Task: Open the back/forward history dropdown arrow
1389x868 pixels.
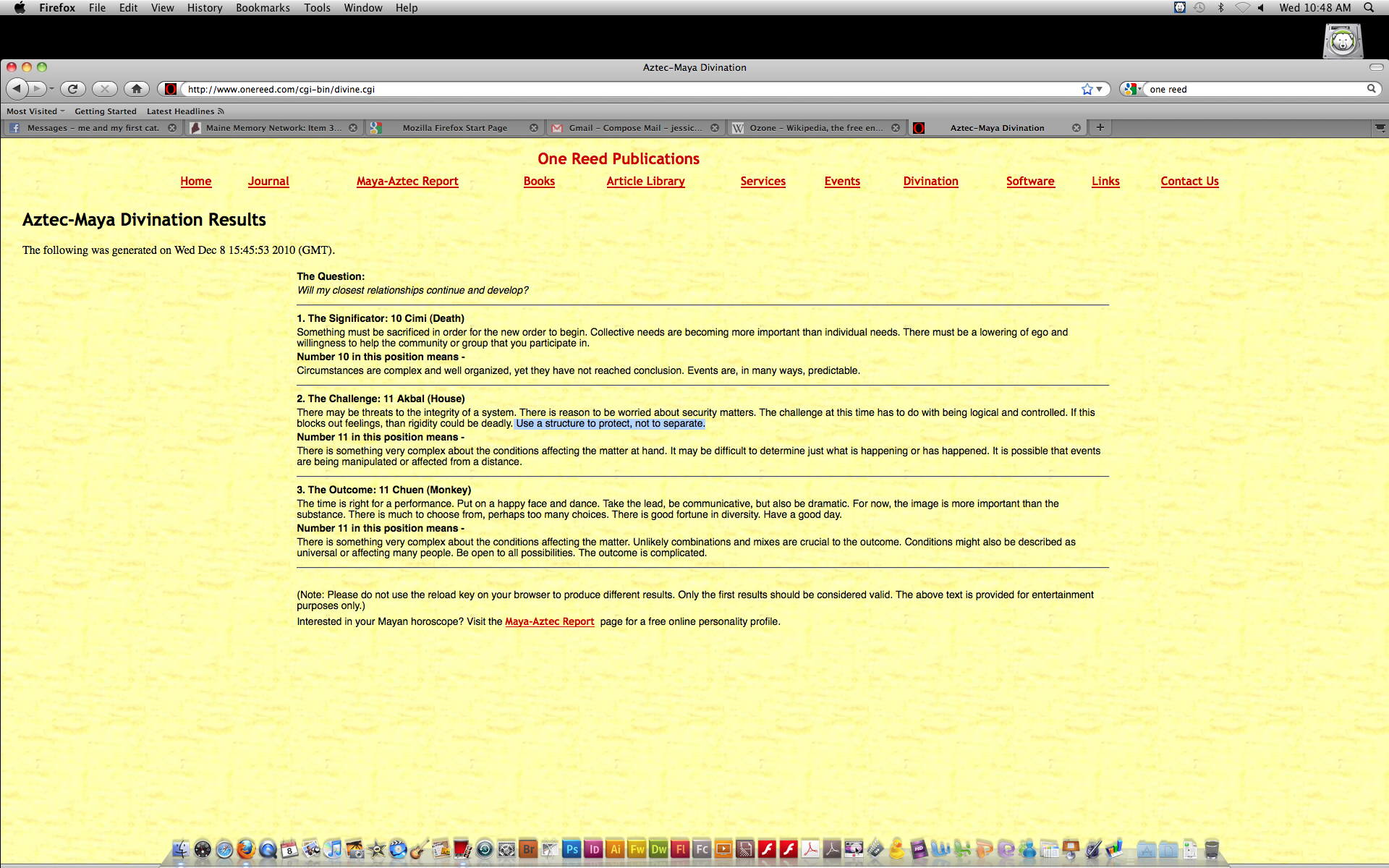Action: (52, 89)
